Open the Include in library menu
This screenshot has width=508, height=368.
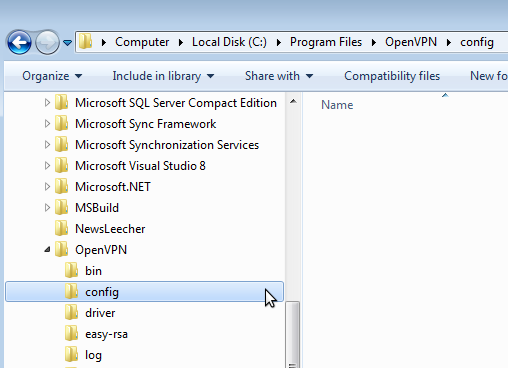[163, 76]
